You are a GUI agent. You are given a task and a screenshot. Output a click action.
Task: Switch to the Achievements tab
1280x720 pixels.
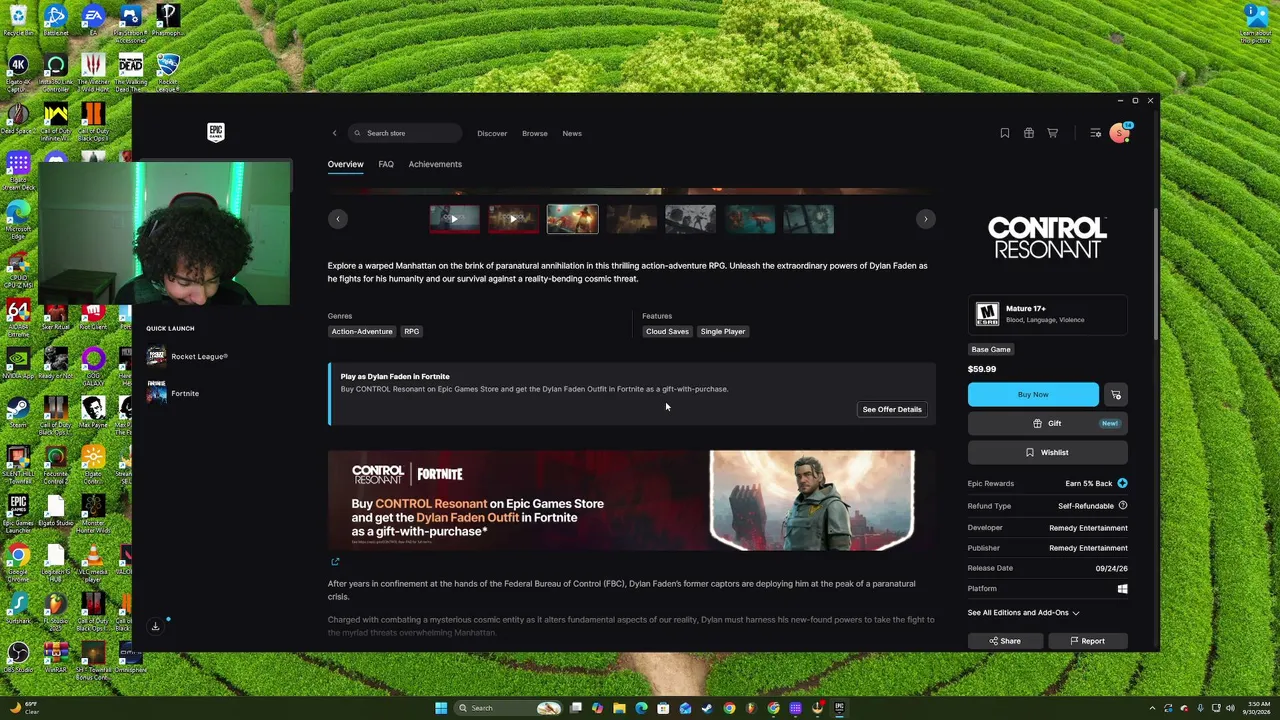(x=435, y=164)
